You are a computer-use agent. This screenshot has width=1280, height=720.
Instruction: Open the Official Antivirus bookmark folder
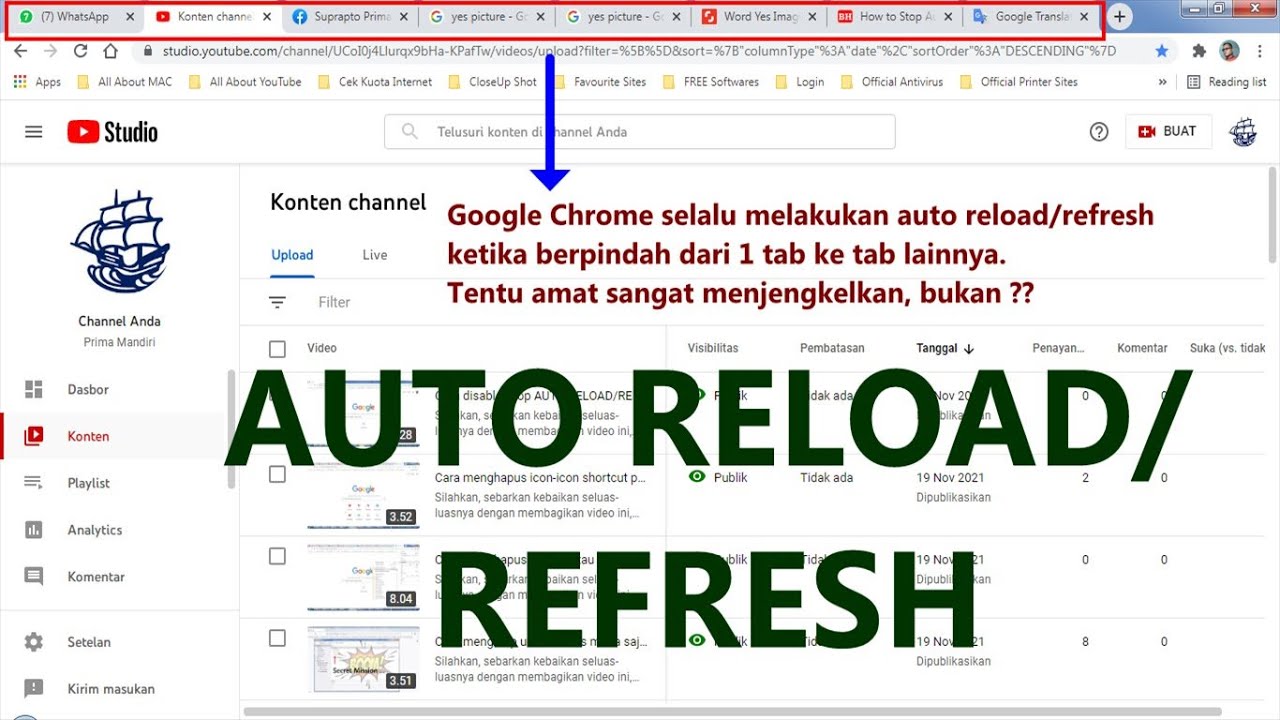892,82
